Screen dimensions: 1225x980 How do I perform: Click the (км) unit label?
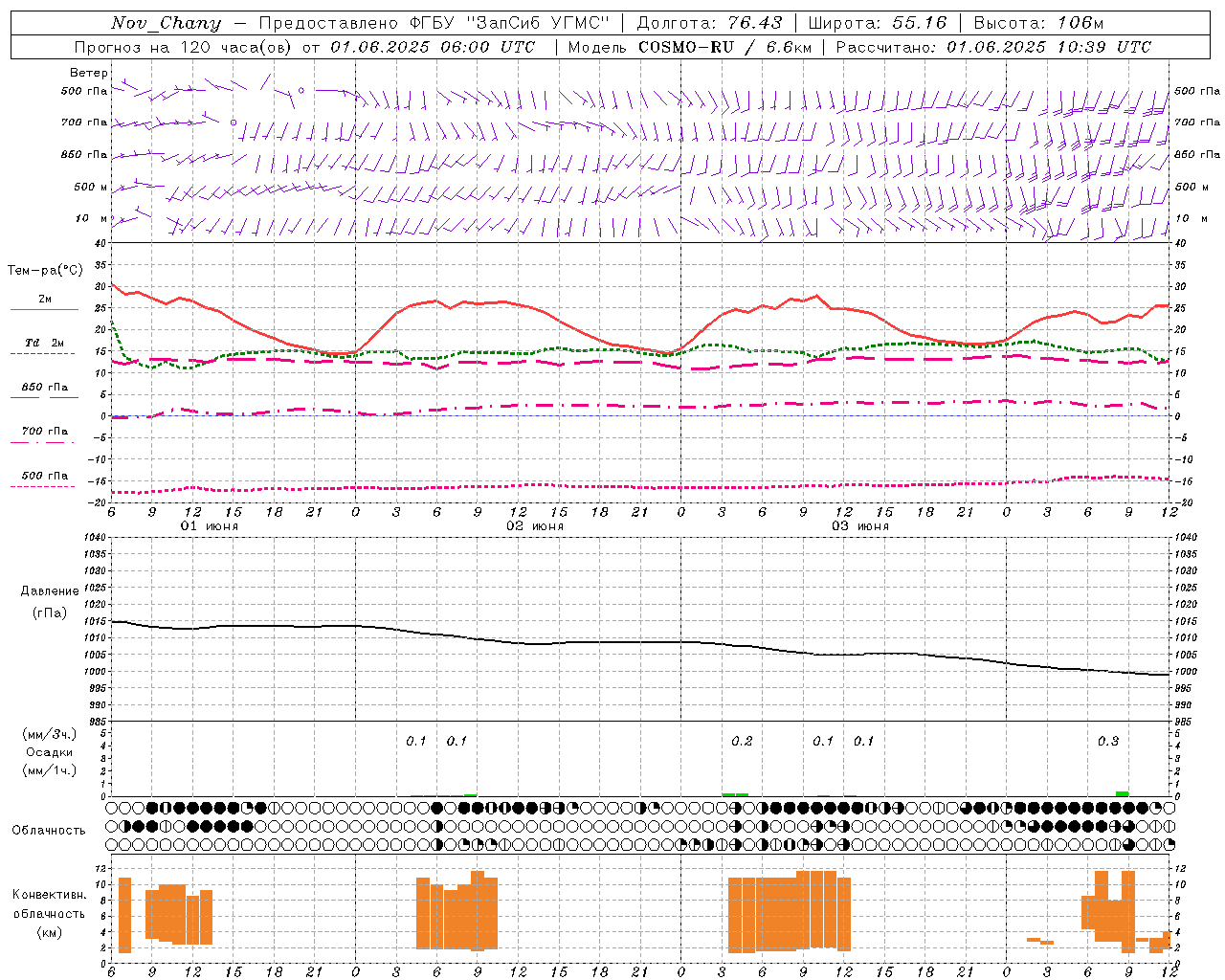point(49,932)
